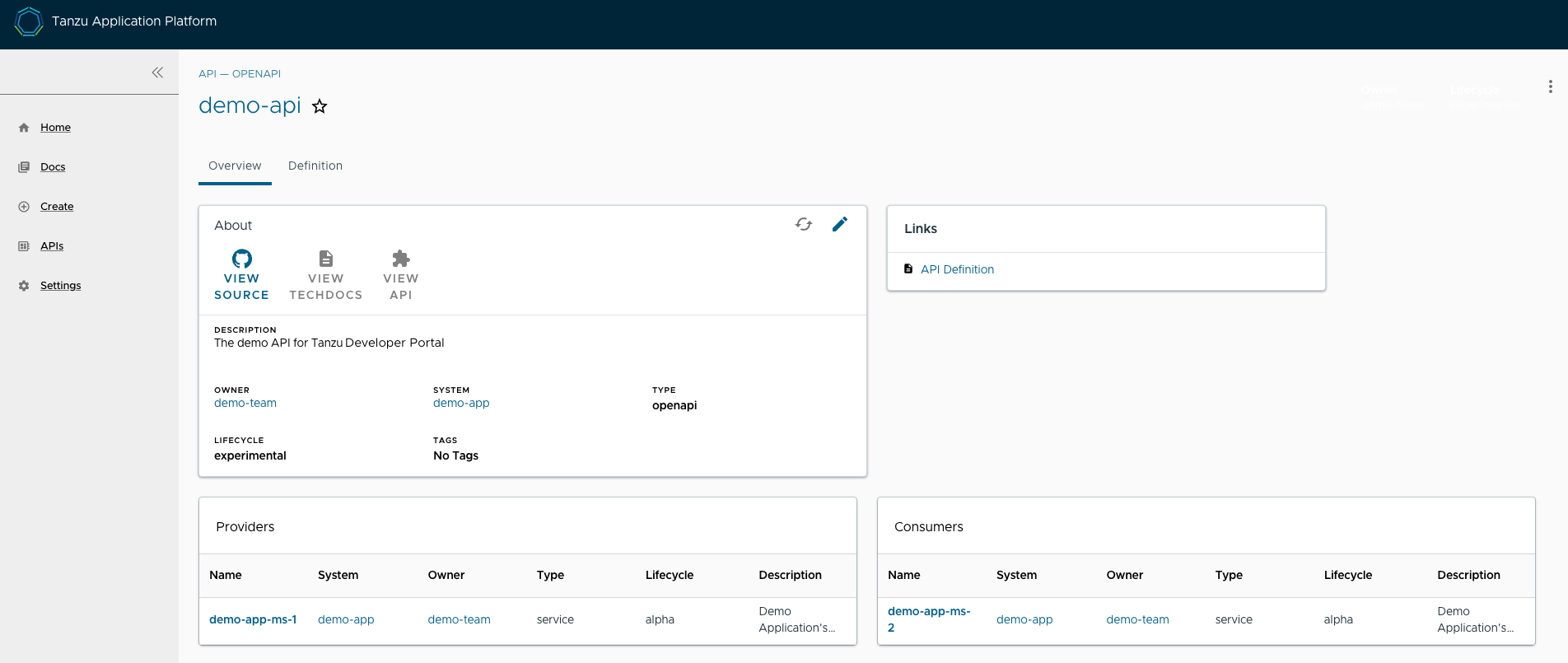1568x663 pixels.
Task: Click the description text about Tanzu Developer Portal
Action: [329, 343]
